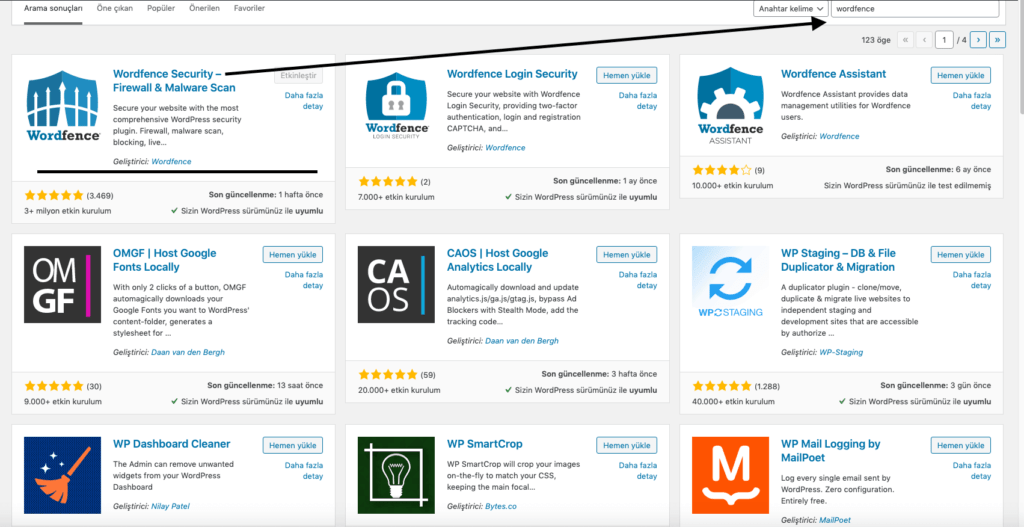Open developer link MailPoet
This screenshot has height=527, width=1024.
pos(835,520)
